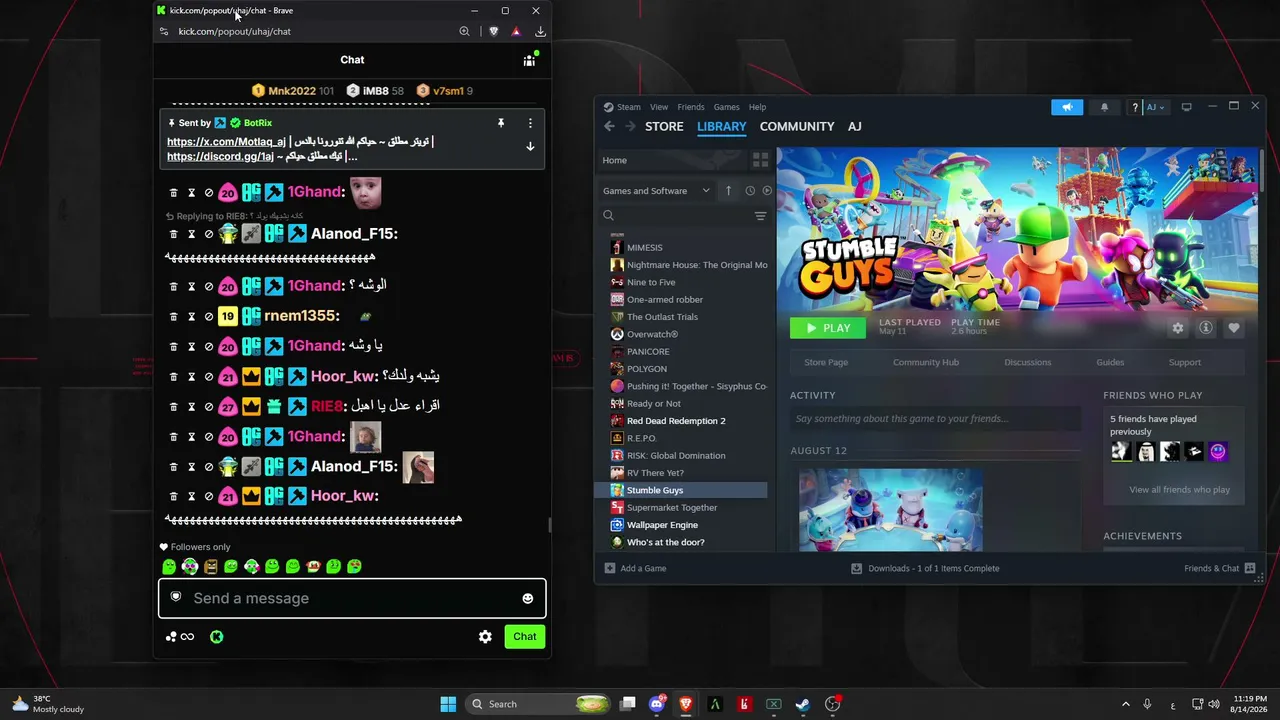Send message with the green Chat button
This screenshot has height=720, width=1280.
tap(525, 636)
